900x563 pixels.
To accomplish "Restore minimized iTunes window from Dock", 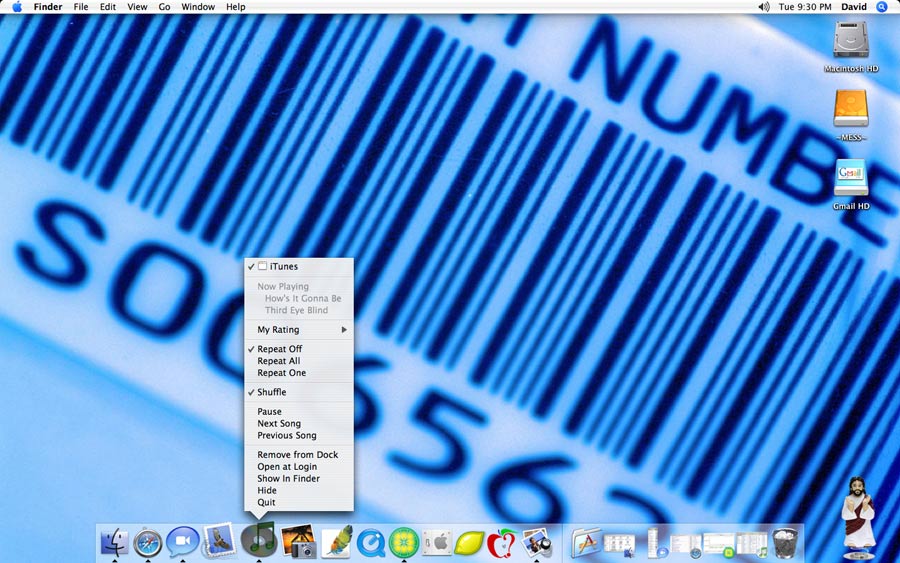I will click(x=752, y=545).
